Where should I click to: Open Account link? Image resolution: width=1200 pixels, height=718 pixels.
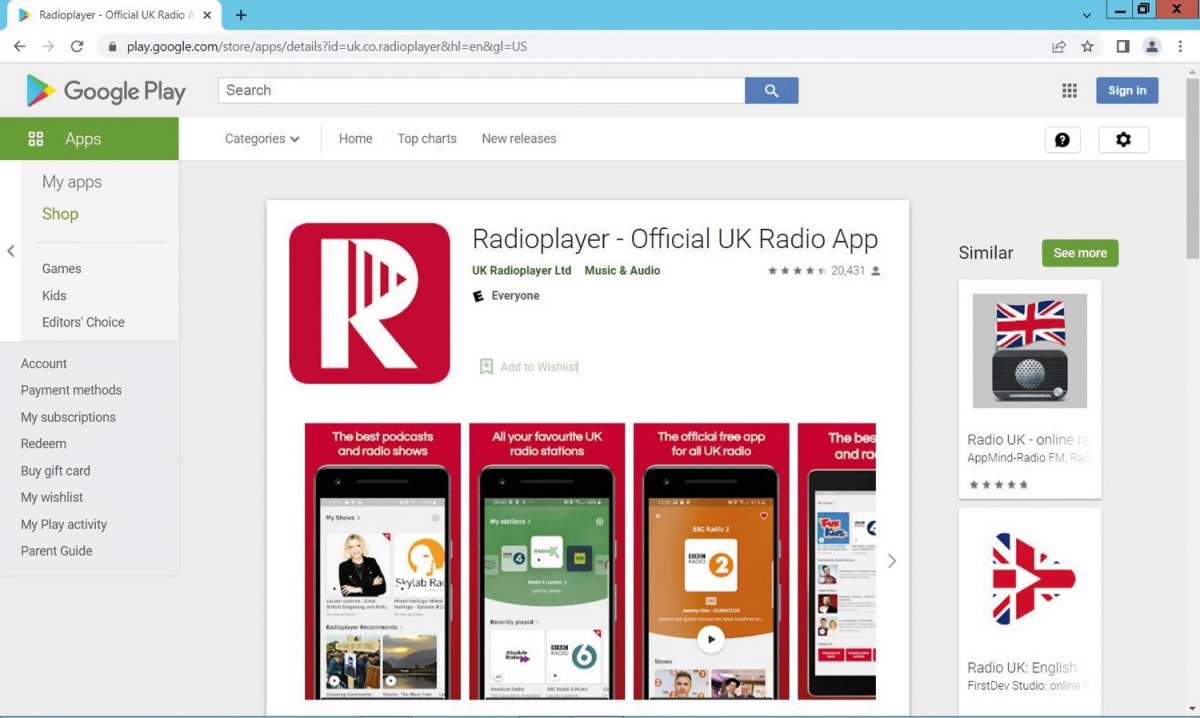[44, 364]
